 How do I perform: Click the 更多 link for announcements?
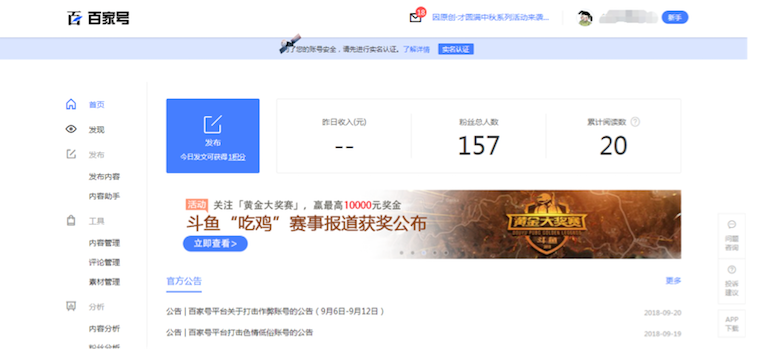coord(673,281)
